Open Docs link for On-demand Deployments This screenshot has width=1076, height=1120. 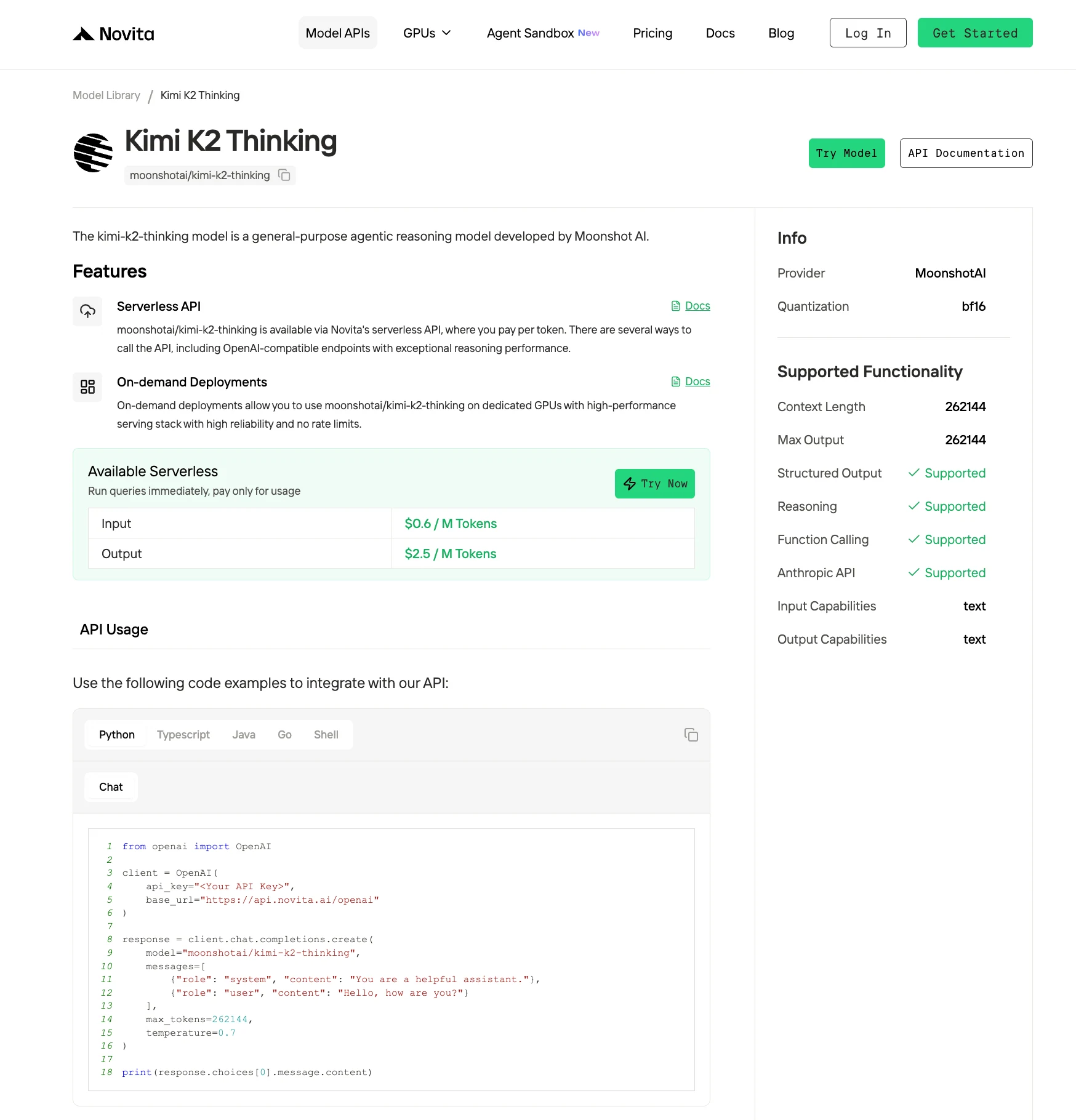coord(691,382)
